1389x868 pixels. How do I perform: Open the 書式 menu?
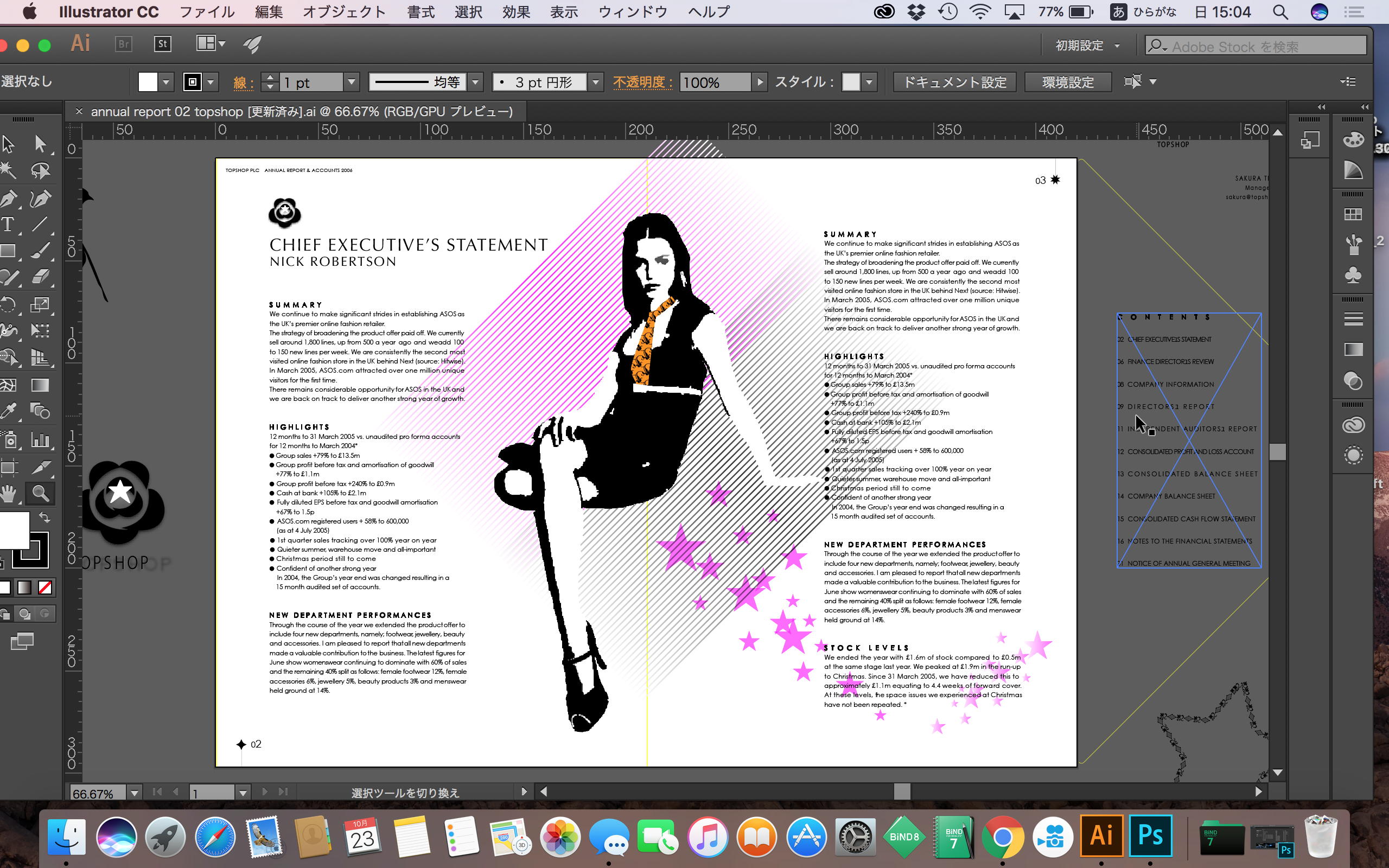coord(420,12)
